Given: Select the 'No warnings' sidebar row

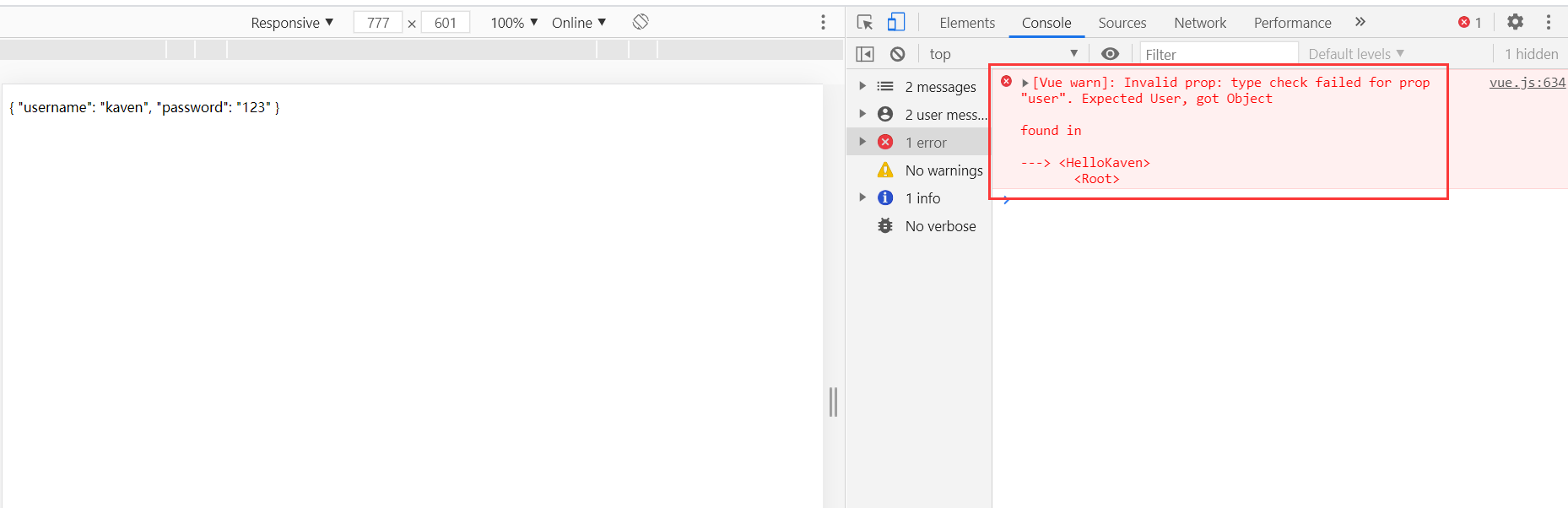Looking at the screenshot, I should coord(918,170).
